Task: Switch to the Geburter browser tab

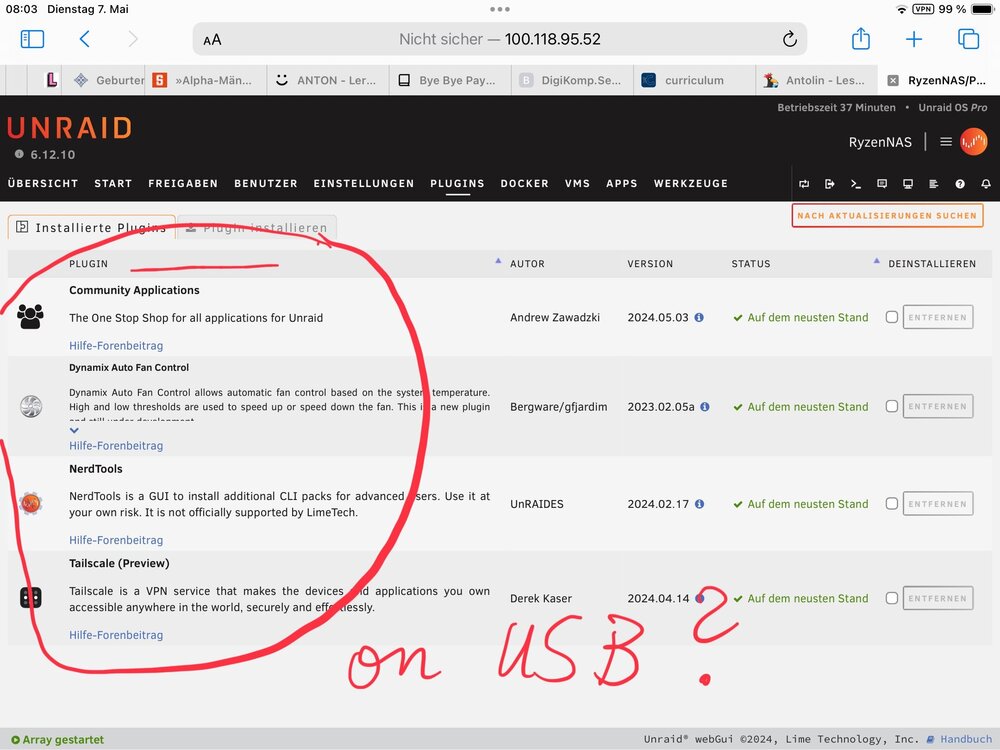Action: click(x=103, y=80)
